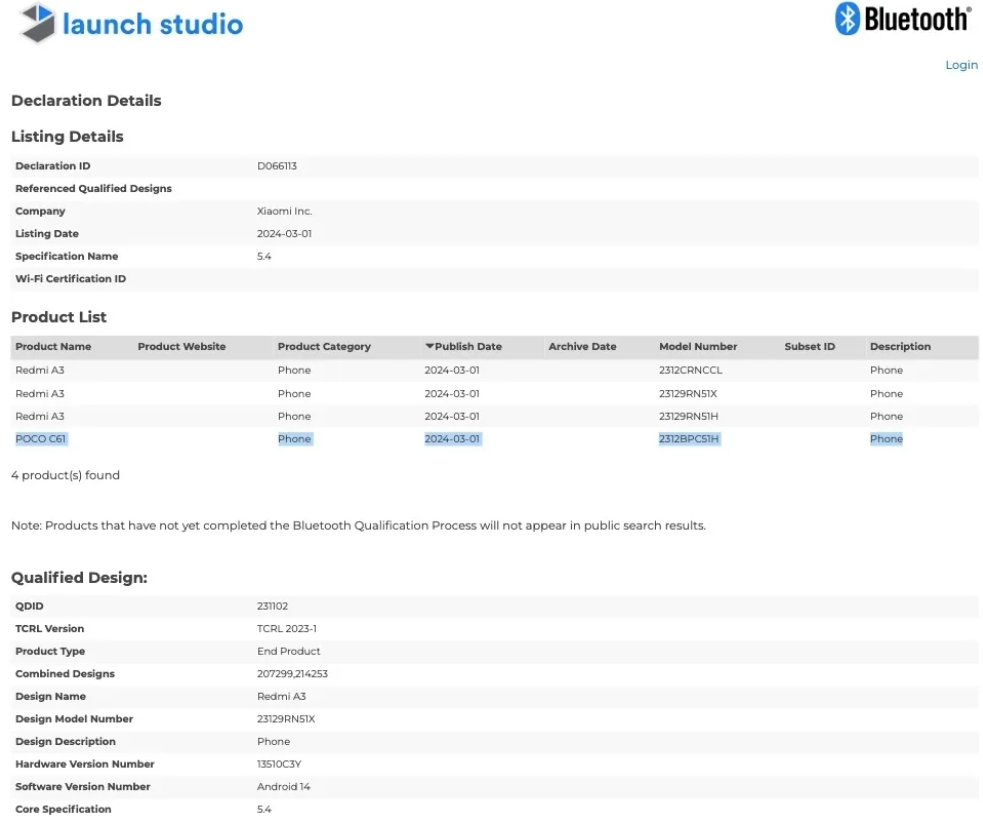Click the Description column header
The width and height of the screenshot is (983, 817).
900,347
